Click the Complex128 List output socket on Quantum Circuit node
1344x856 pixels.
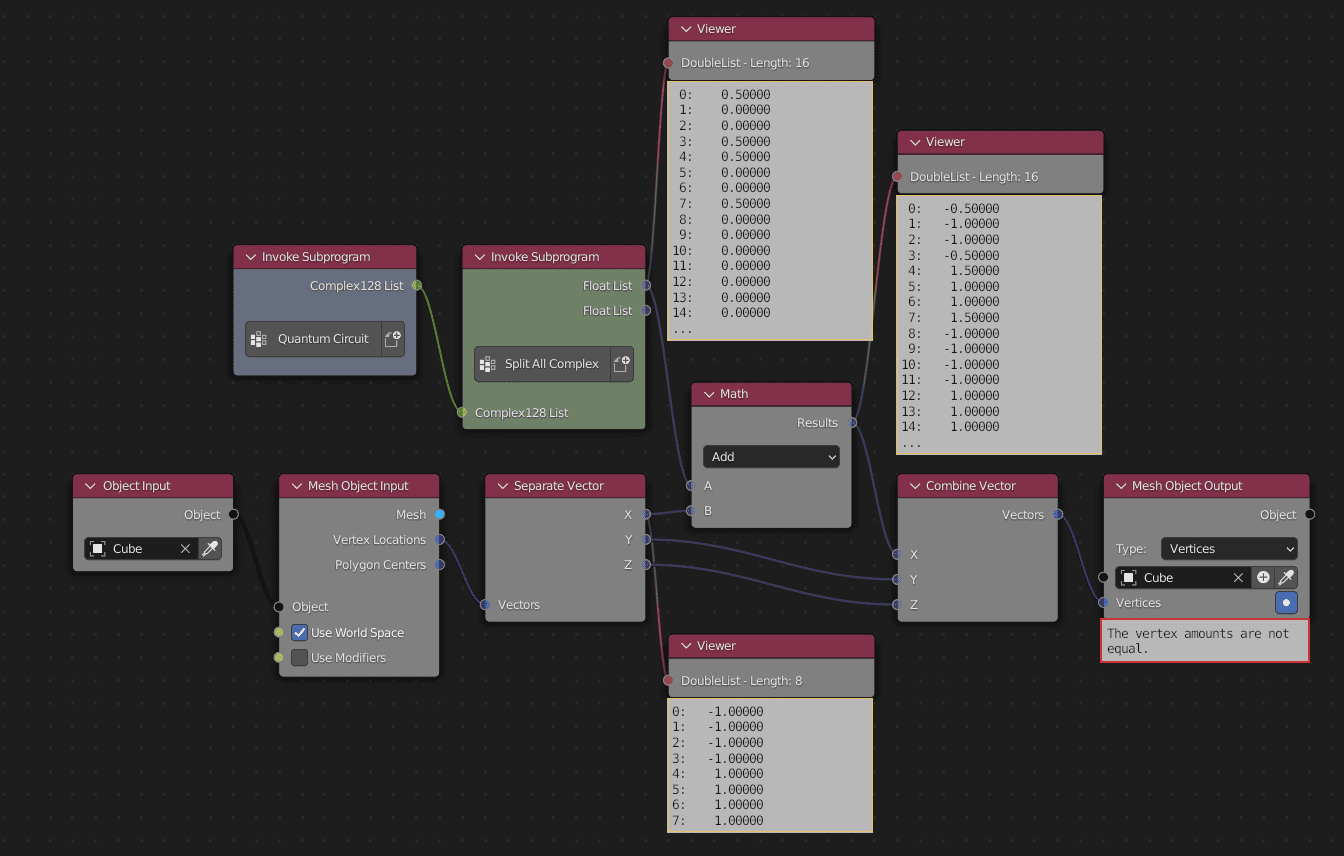click(x=416, y=286)
